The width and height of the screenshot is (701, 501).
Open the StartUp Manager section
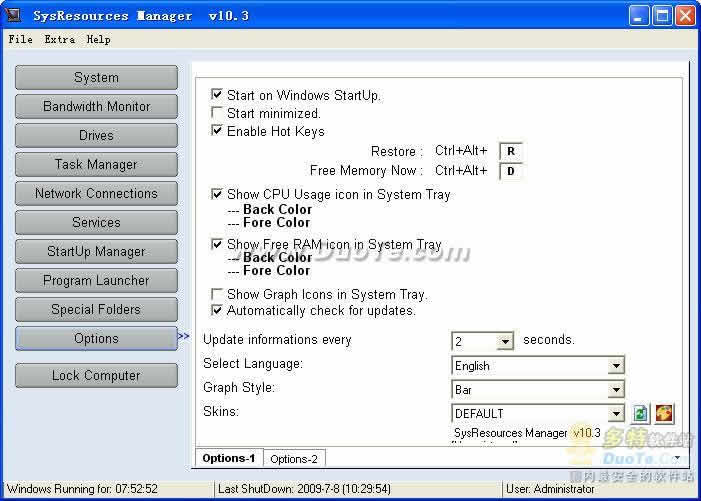click(x=96, y=252)
